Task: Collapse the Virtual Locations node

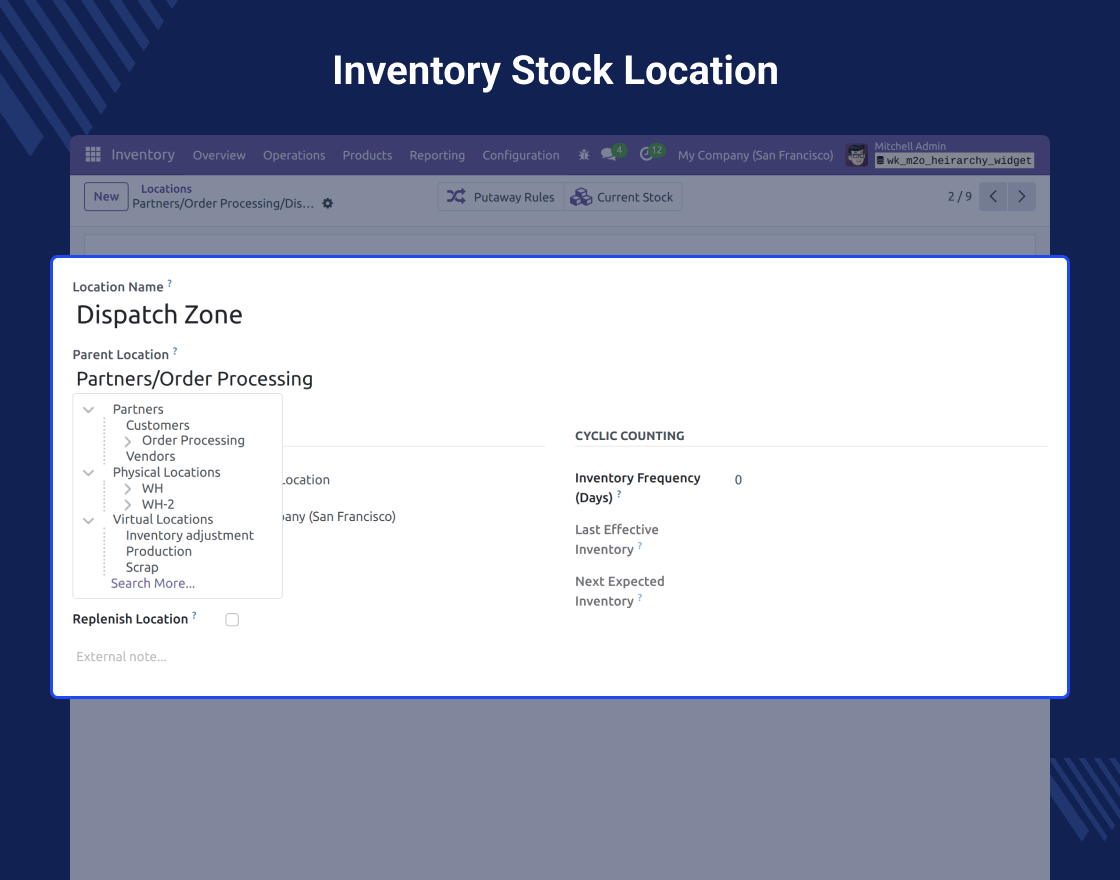Action: [x=89, y=520]
